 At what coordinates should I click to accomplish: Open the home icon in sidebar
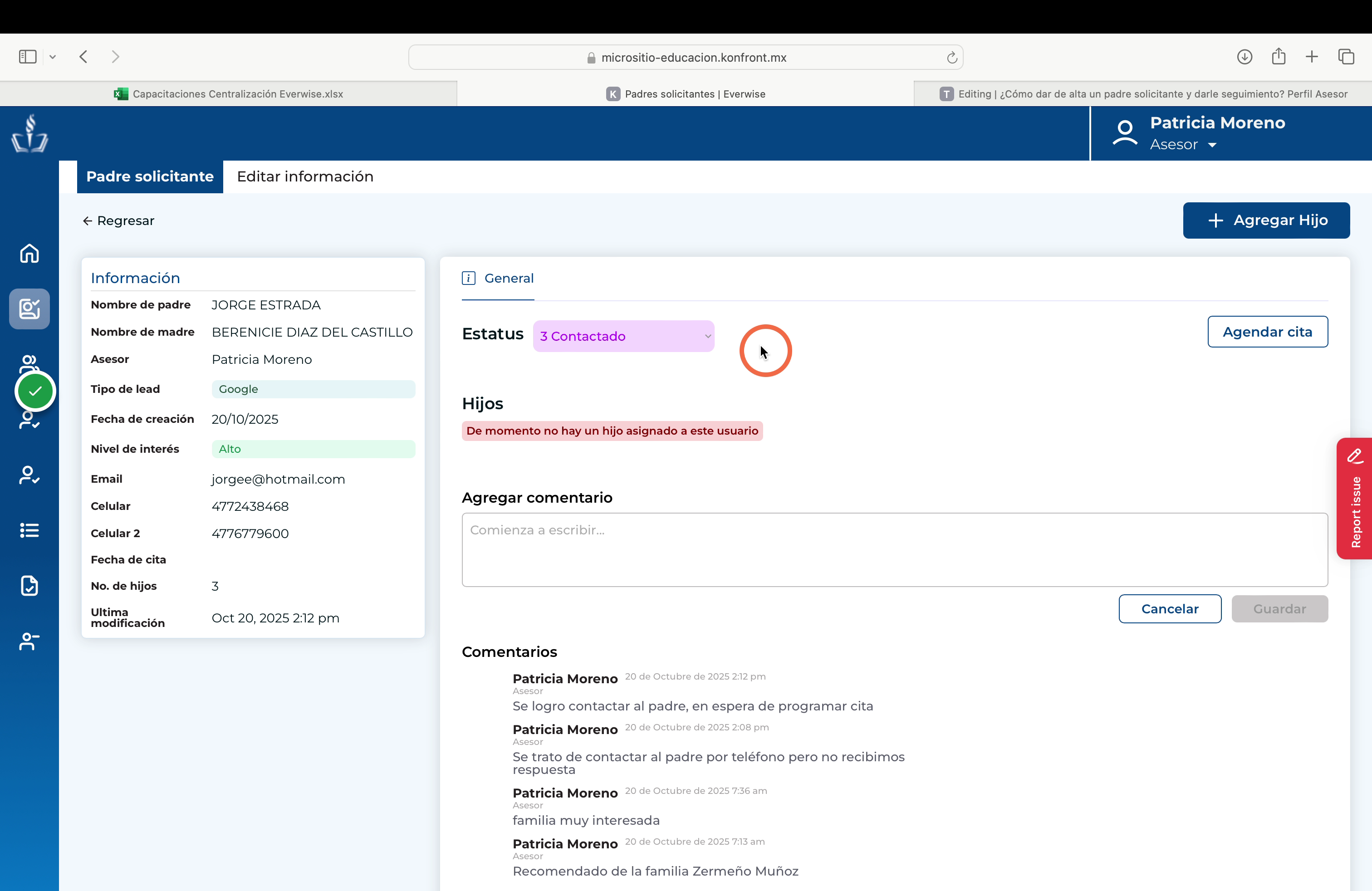tap(29, 253)
